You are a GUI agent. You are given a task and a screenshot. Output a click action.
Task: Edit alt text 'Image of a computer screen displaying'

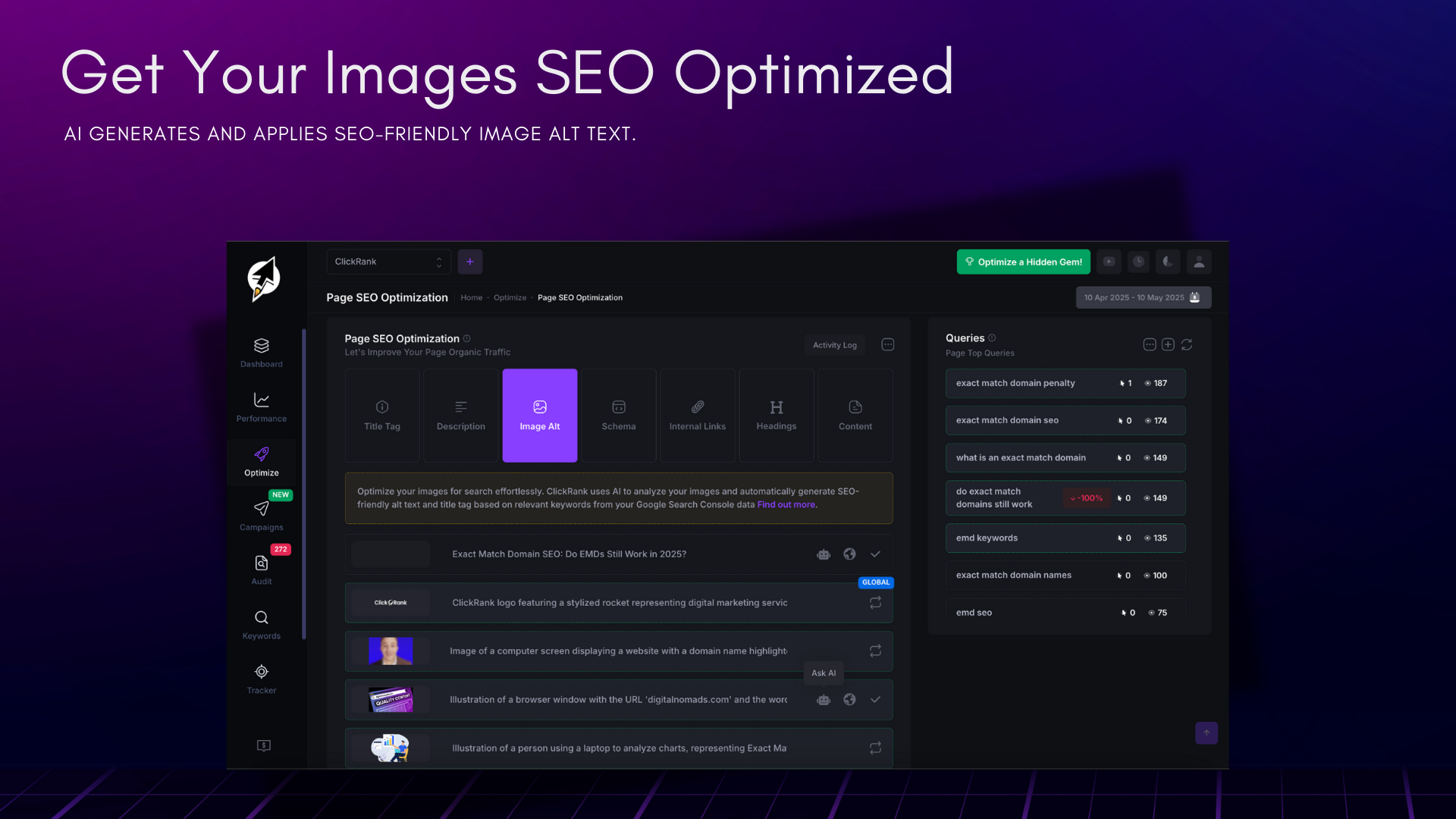618,651
